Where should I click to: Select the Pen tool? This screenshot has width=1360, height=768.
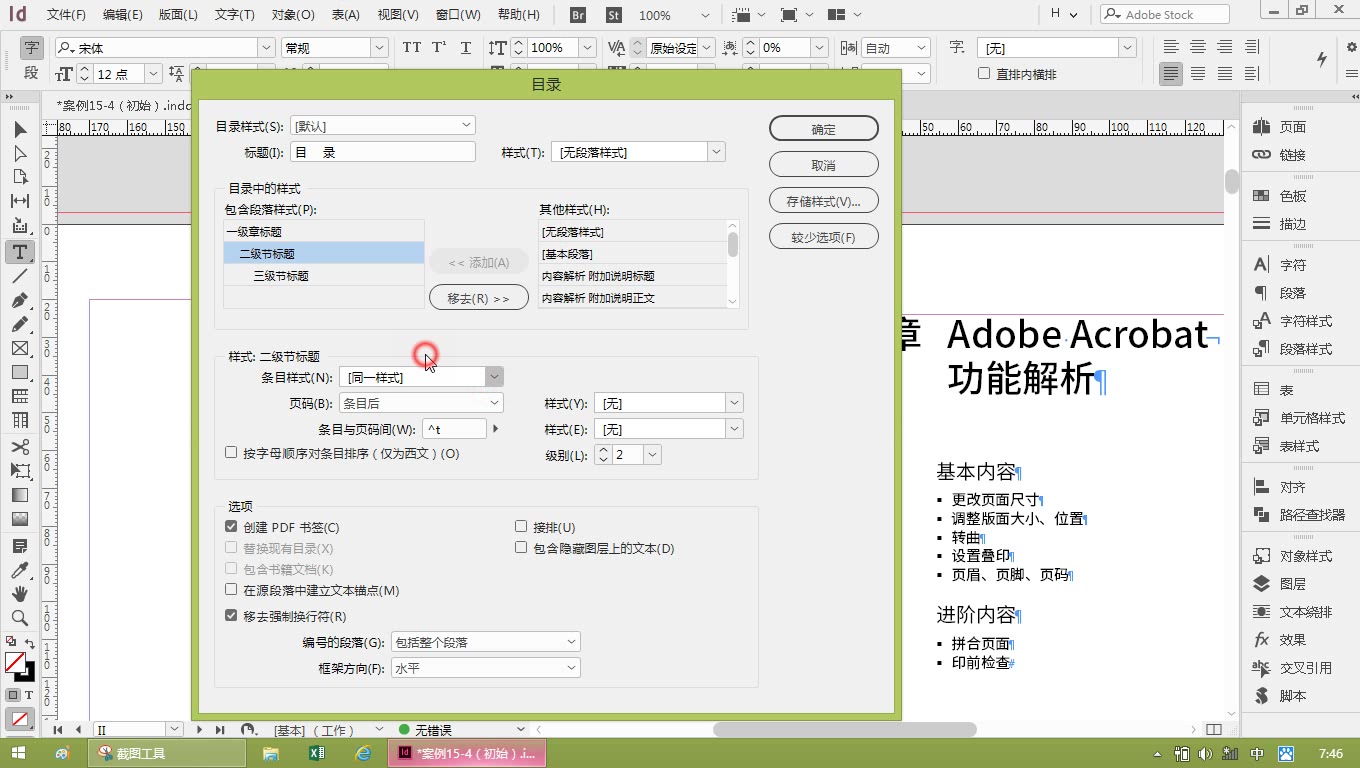point(19,301)
